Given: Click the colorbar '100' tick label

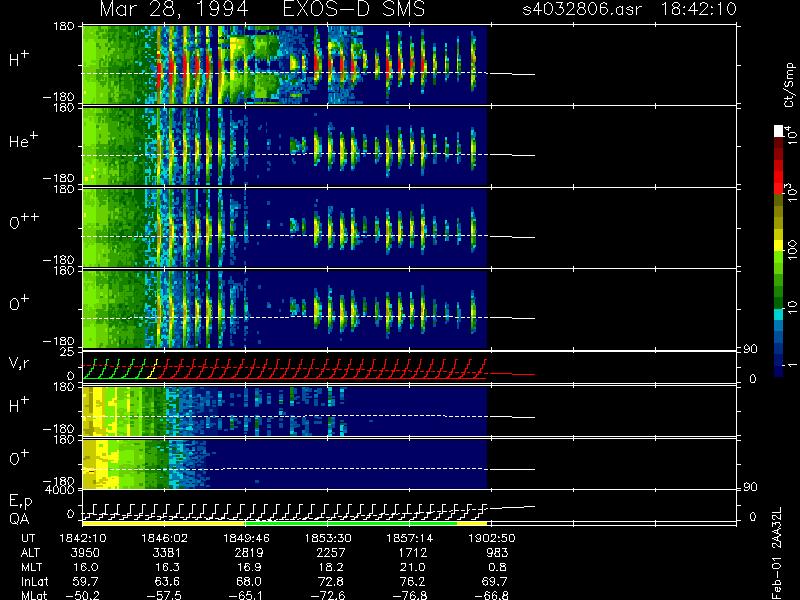Looking at the screenshot, I should pyautogui.click(x=791, y=251).
